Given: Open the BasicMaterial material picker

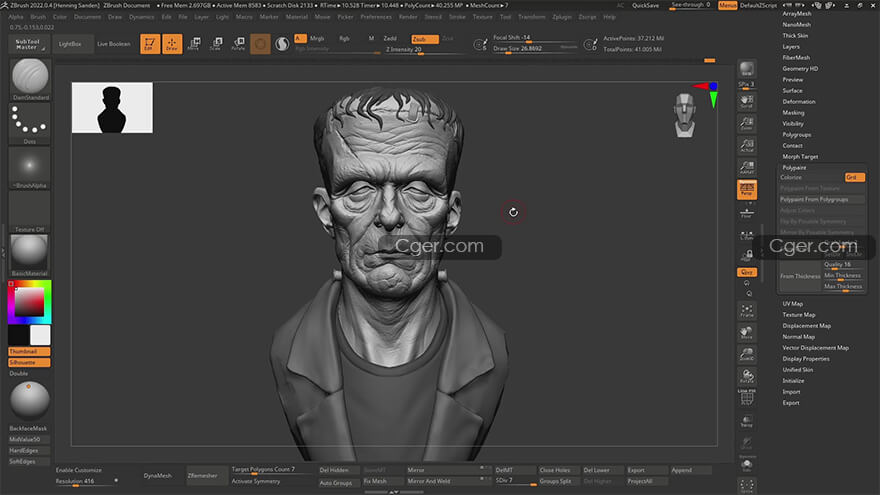Looking at the screenshot, I should click(30, 255).
